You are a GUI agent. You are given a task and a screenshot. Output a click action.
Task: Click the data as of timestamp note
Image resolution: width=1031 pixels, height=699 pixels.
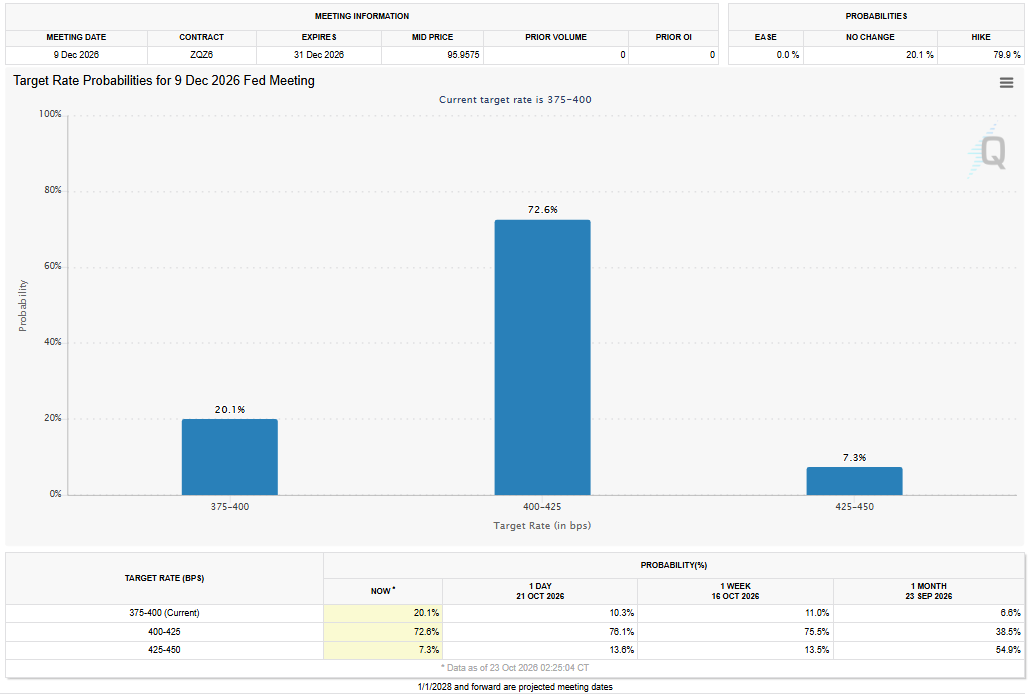point(515,668)
